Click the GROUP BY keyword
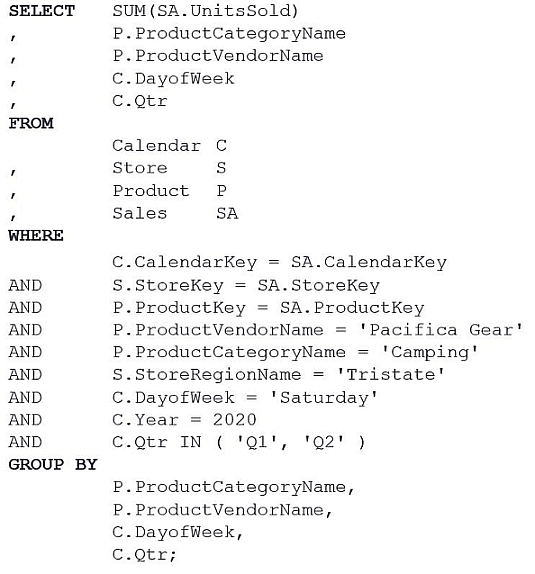Image resolution: width=535 pixels, height=574 pixels. [x=53, y=465]
